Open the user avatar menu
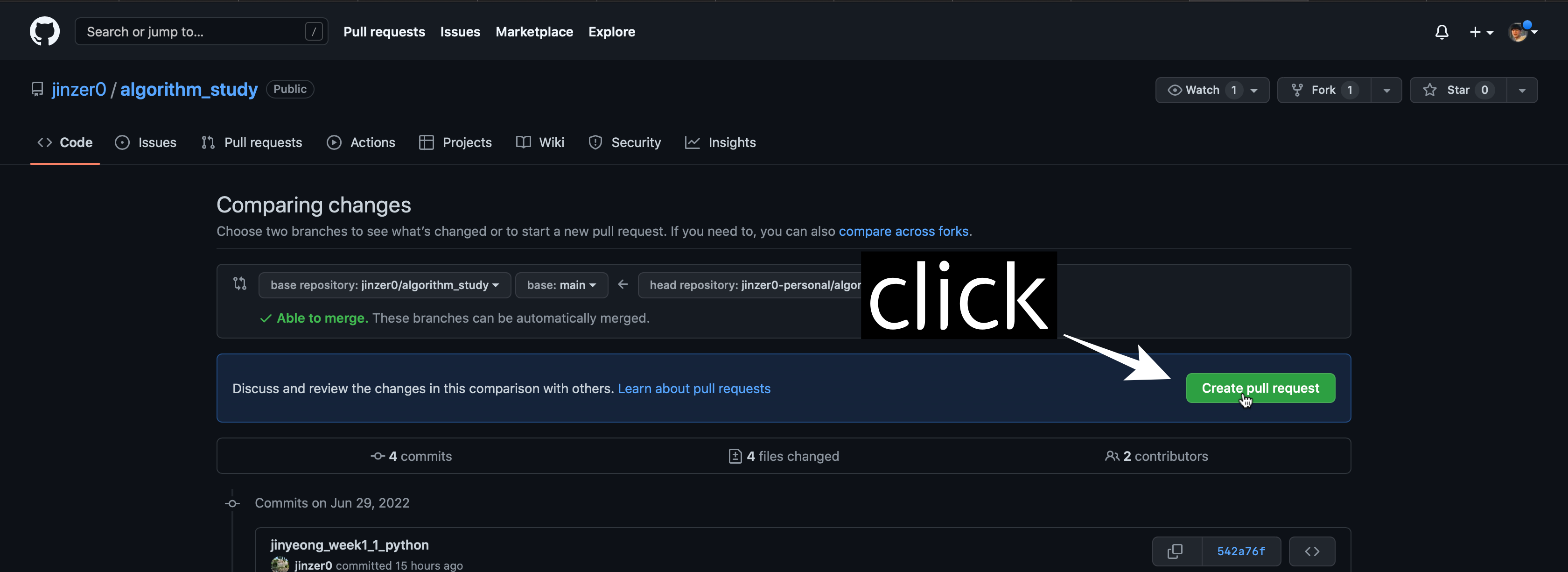The height and width of the screenshot is (572, 1568). point(1522,32)
